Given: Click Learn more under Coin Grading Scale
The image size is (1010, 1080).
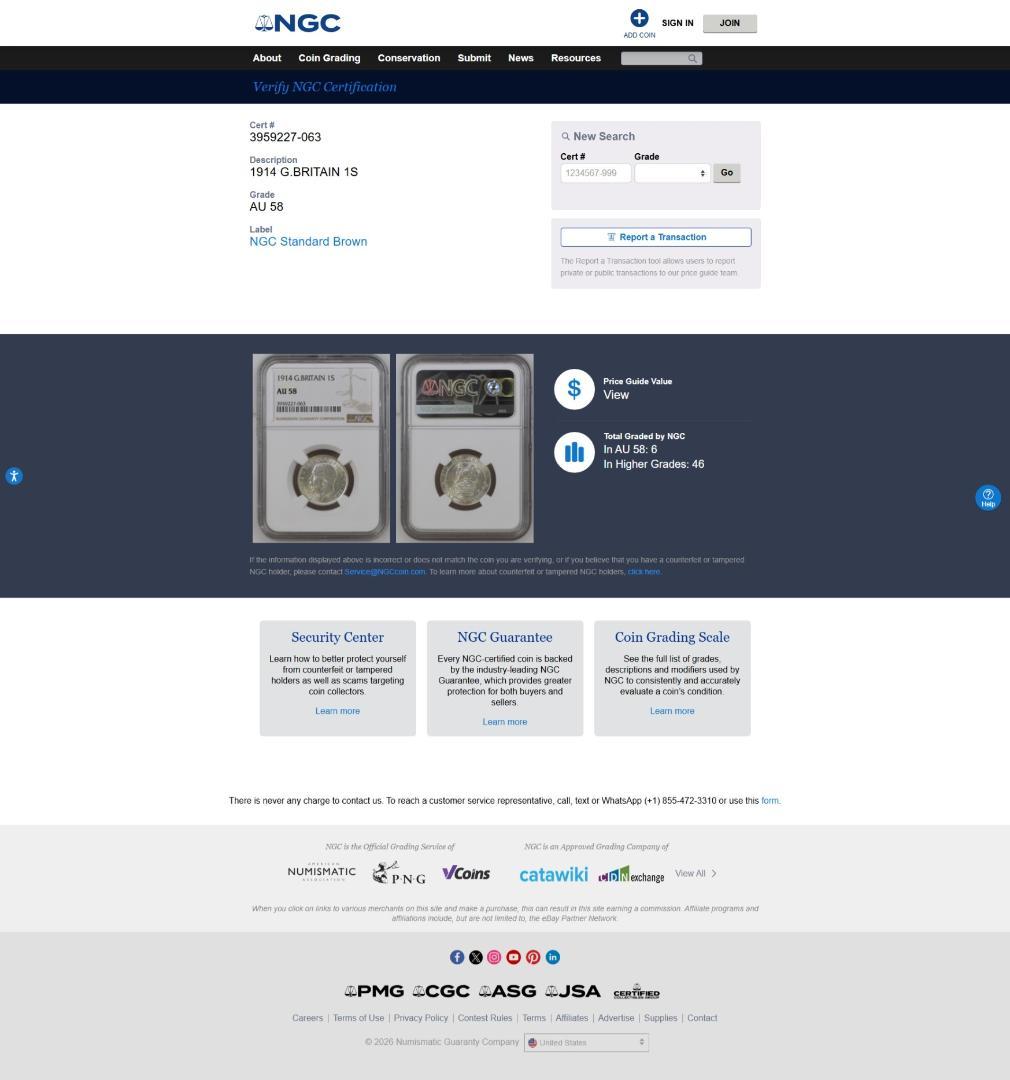Looking at the screenshot, I should click(x=672, y=711).
